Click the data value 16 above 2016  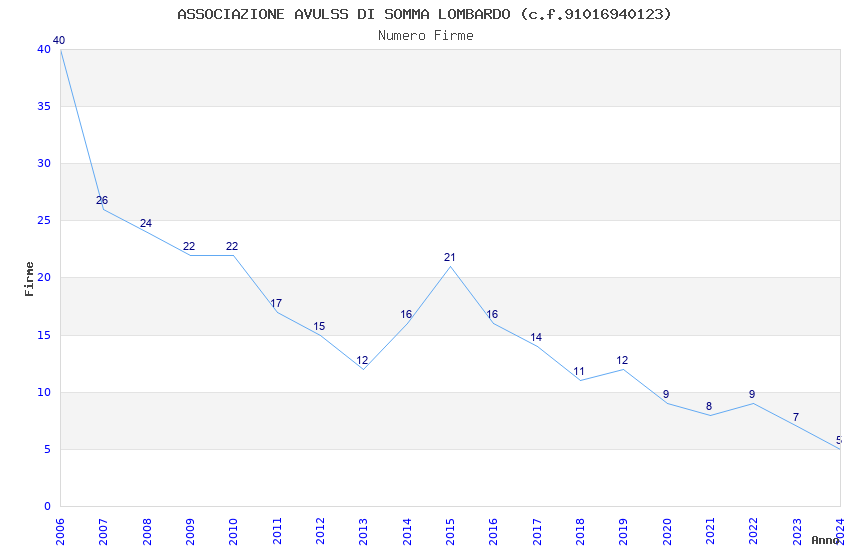pos(492,314)
